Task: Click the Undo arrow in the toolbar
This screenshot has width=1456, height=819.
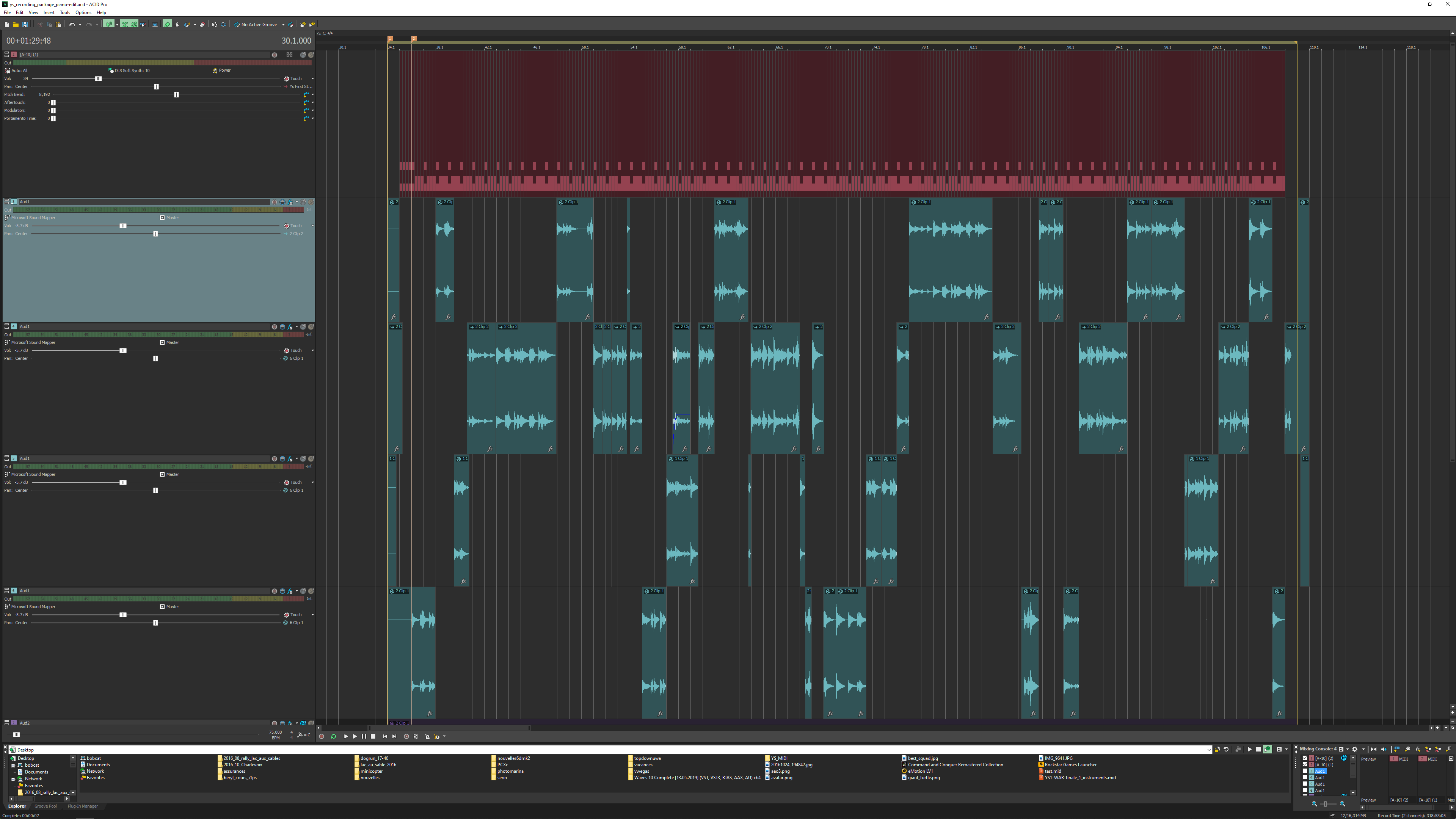Action: (72, 24)
